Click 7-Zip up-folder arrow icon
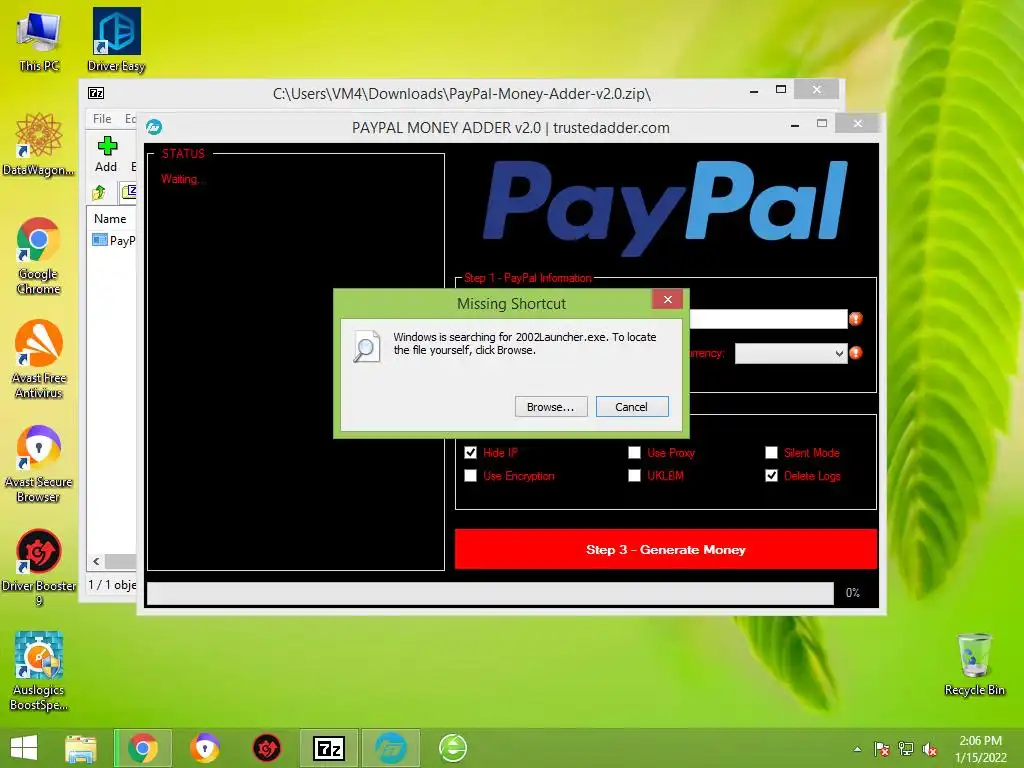The width and height of the screenshot is (1024, 768). 99,192
